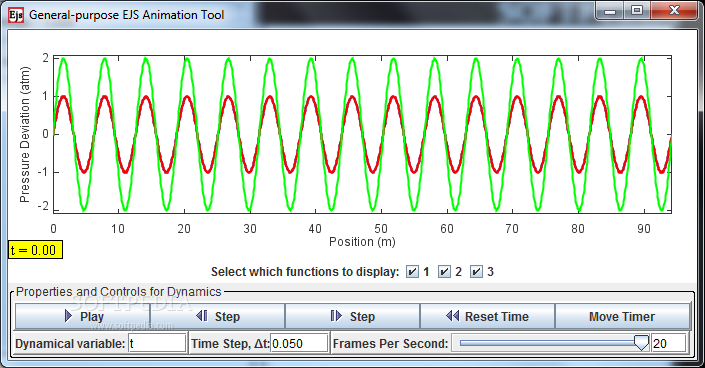Close the EJS Animation Tool window
The width and height of the screenshot is (705, 368).
tap(674, 11)
